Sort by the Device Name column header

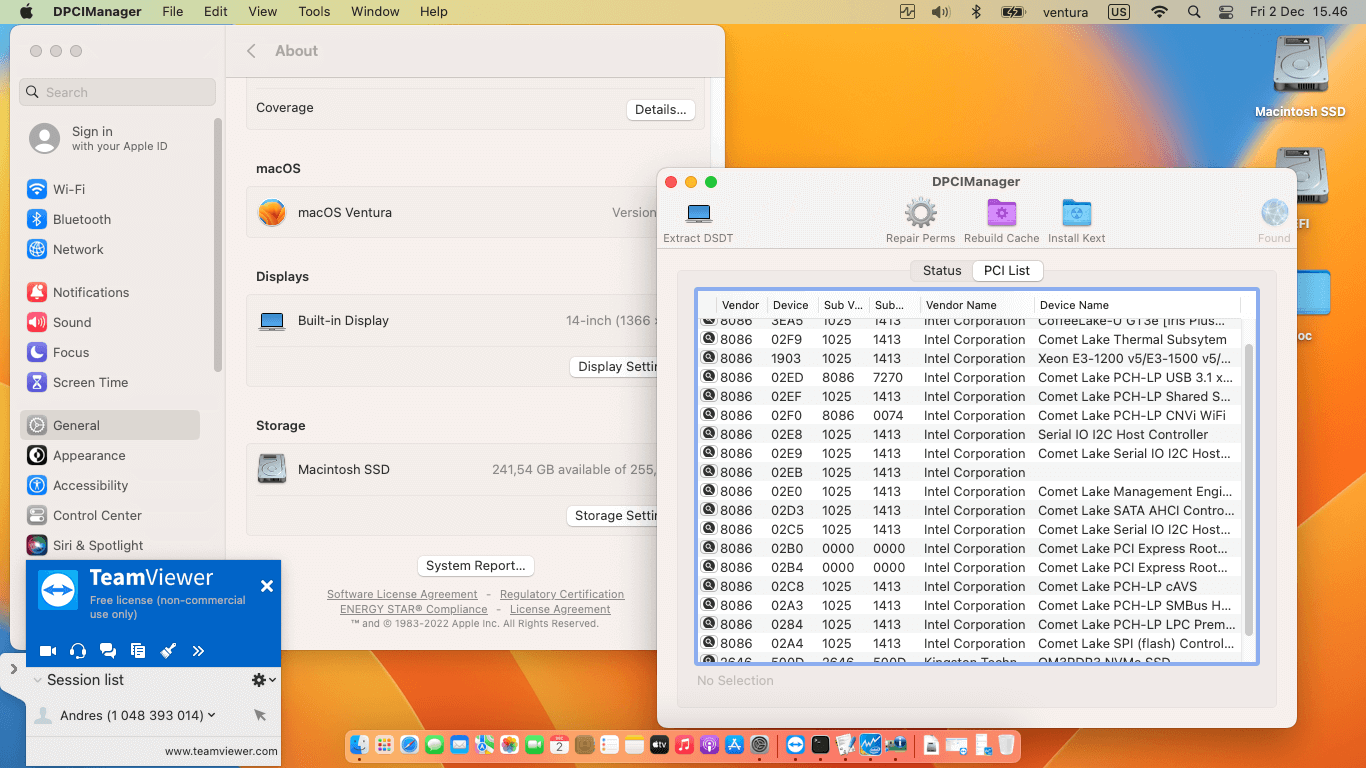coord(1138,305)
